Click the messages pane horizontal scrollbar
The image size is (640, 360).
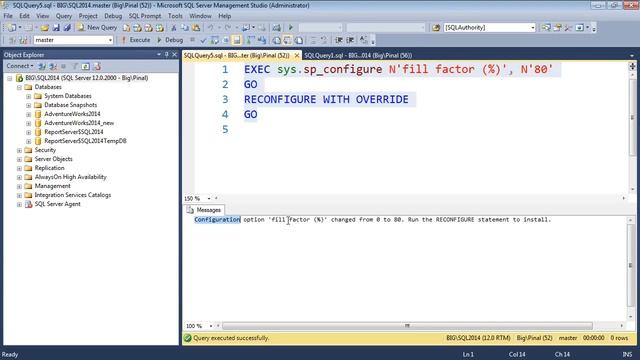click(407, 326)
